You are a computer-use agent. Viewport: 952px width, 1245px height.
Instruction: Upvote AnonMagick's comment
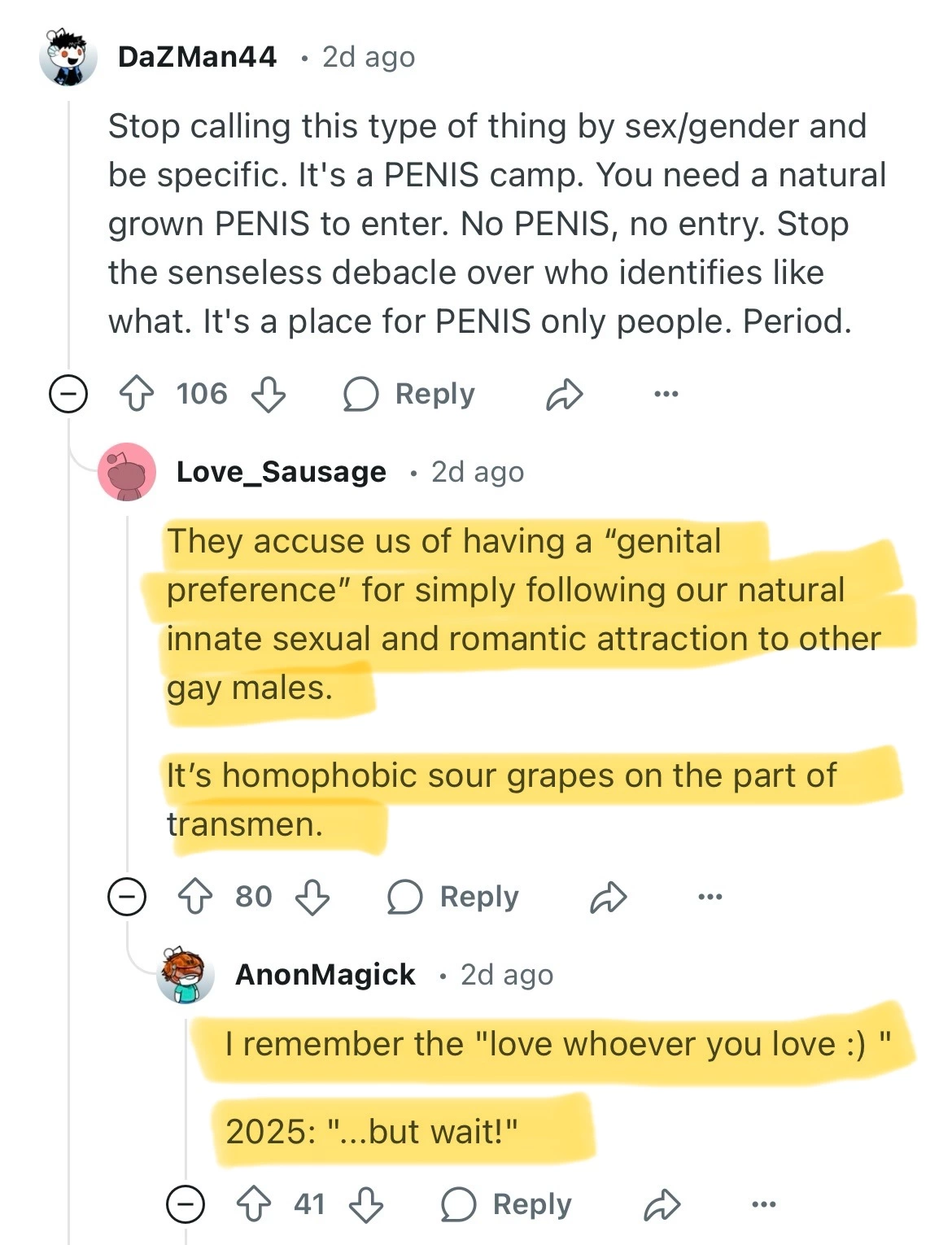click(253, 1204)
